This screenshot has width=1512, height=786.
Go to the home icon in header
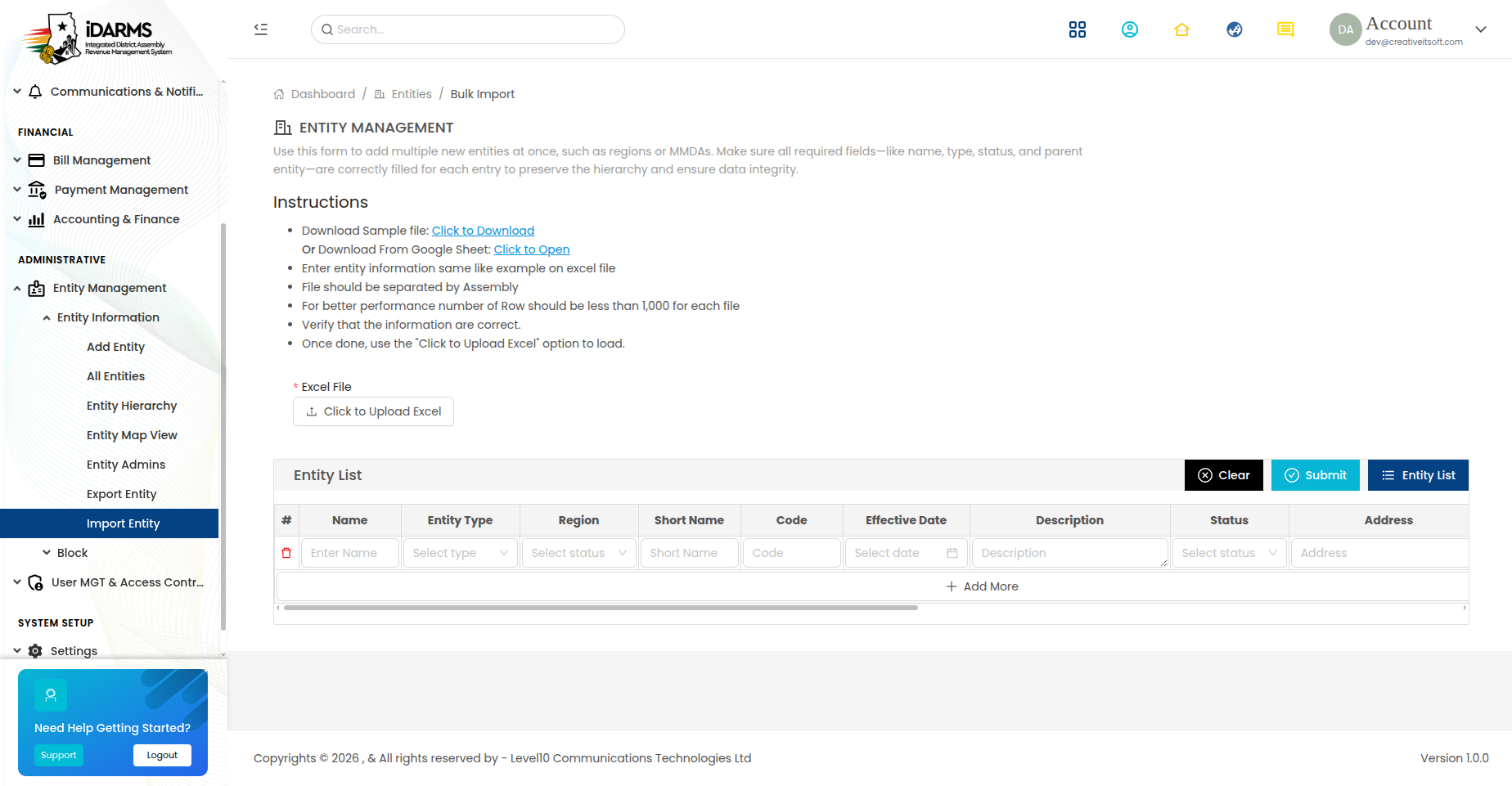[x=1181, y=29]
